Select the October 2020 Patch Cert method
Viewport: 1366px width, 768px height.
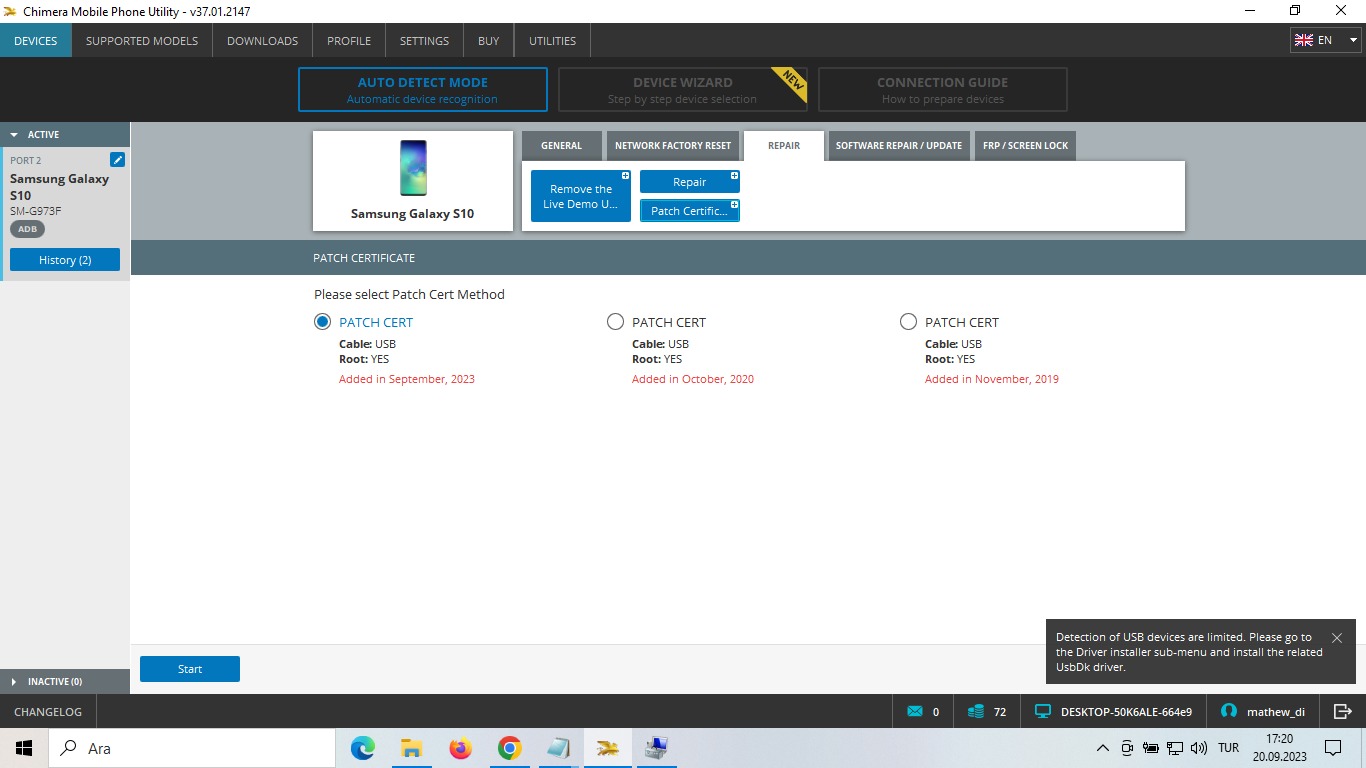click(x=615, y=322)
